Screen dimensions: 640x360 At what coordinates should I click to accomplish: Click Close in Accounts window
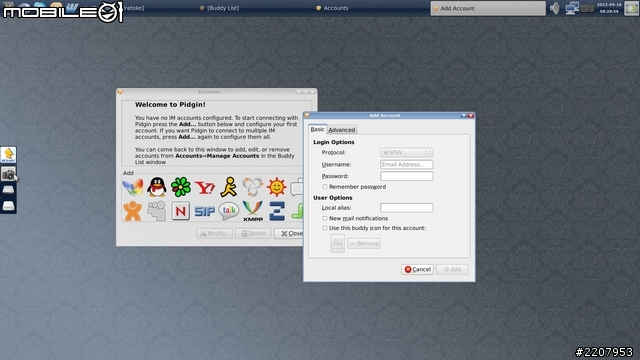click(x=289, y=233)
